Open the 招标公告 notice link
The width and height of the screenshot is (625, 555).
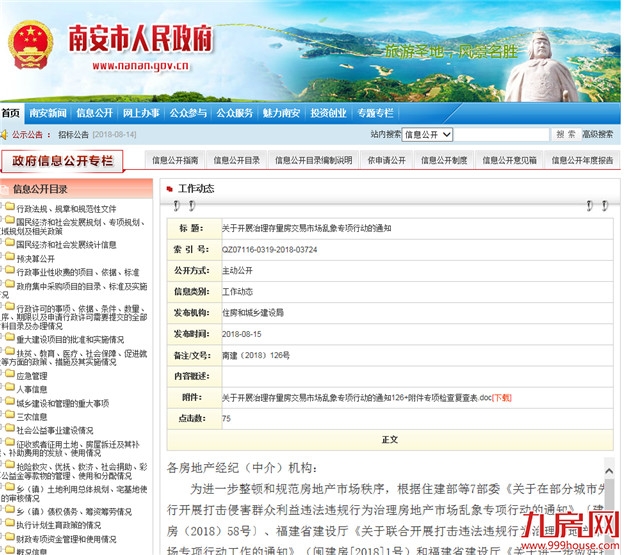tap(73, 135)
